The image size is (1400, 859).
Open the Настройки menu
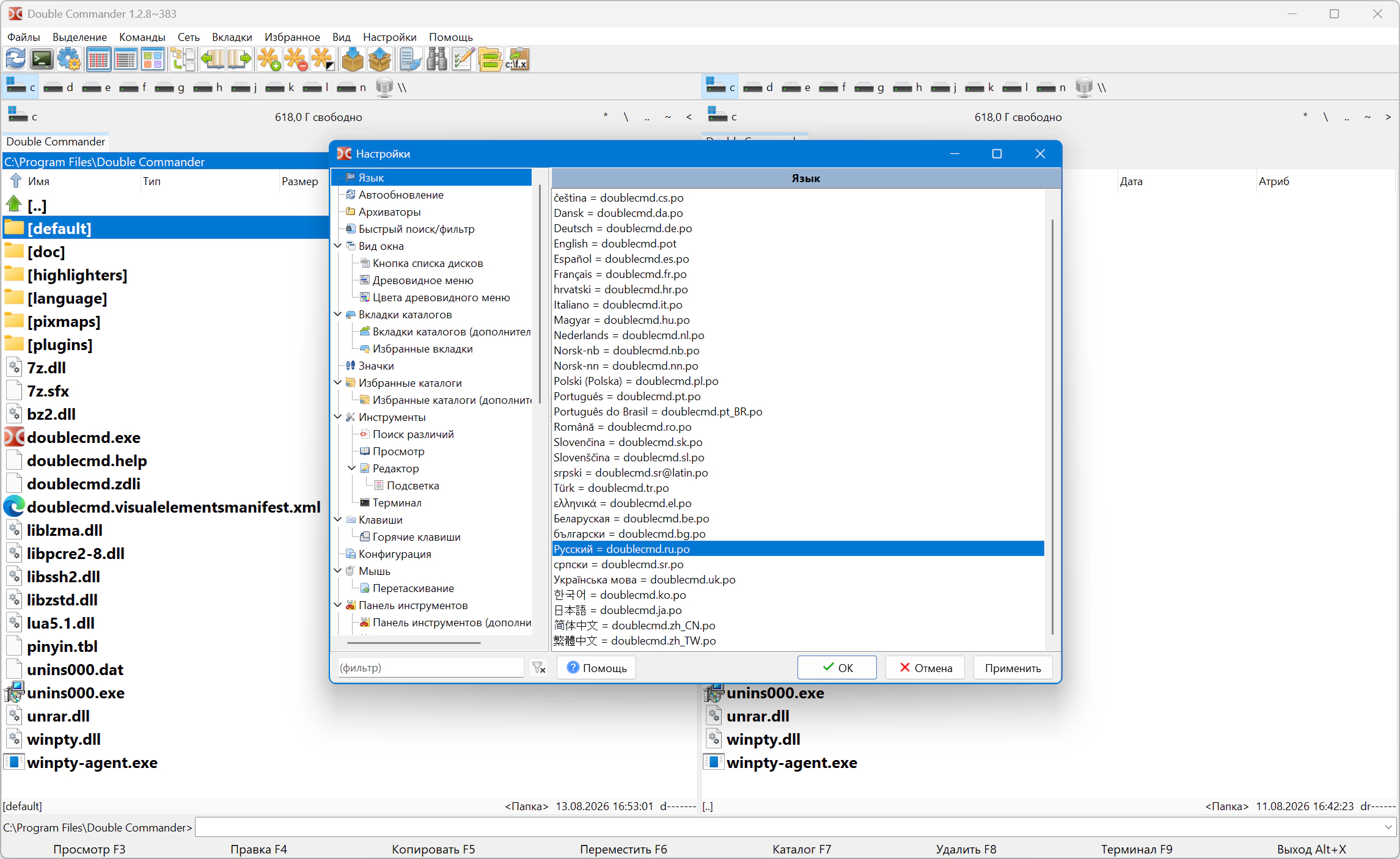(389, 37)
